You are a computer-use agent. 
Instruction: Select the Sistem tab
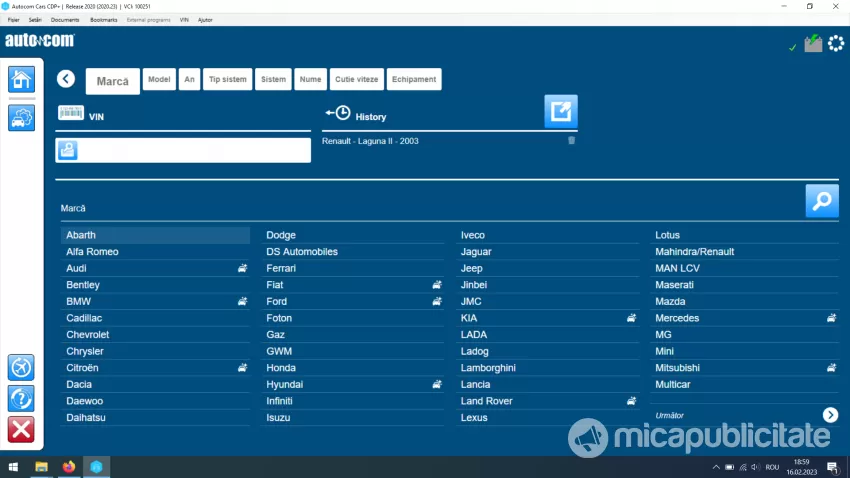tap(273, 79)
